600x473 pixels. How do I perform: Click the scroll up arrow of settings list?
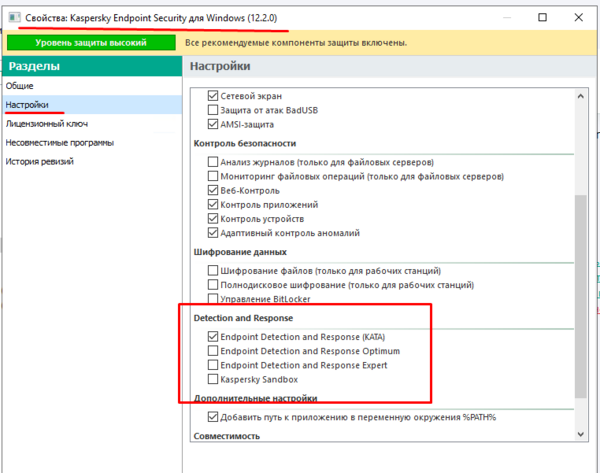(580, 96)
